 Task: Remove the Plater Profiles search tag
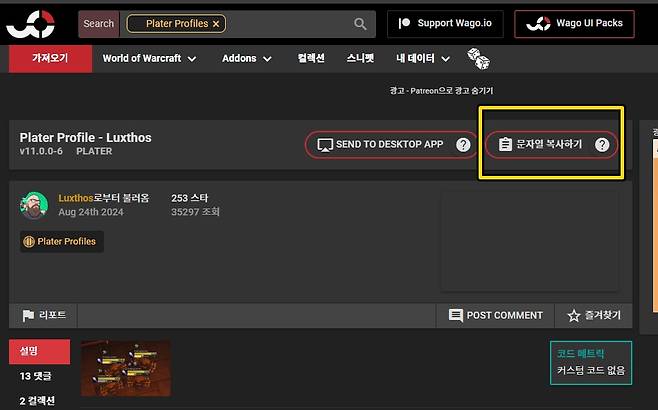pyautogui.click(x=216, y=23)
